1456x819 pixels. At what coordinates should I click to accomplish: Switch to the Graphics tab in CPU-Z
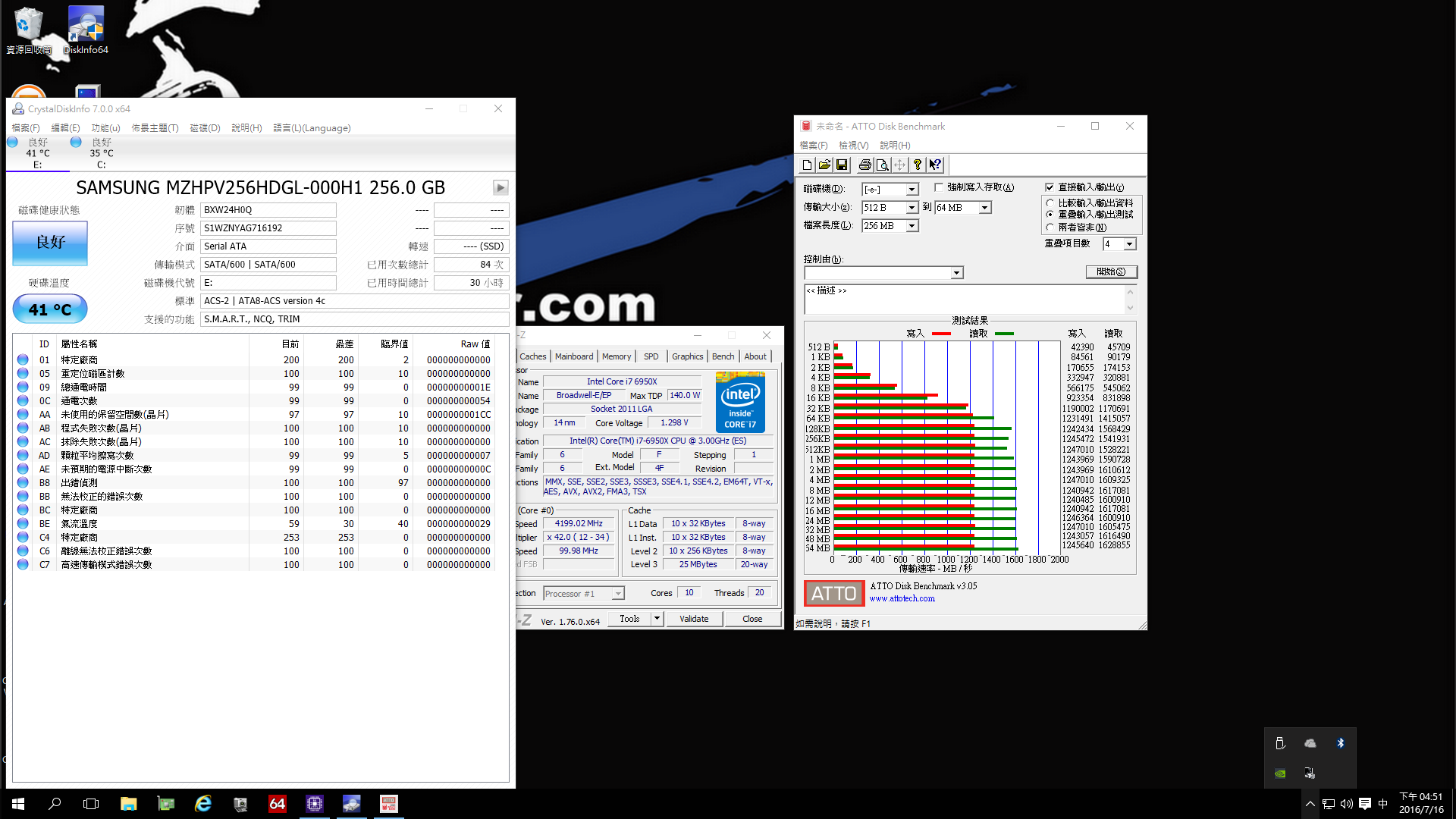pyautogui.click(x=688, y=356)
